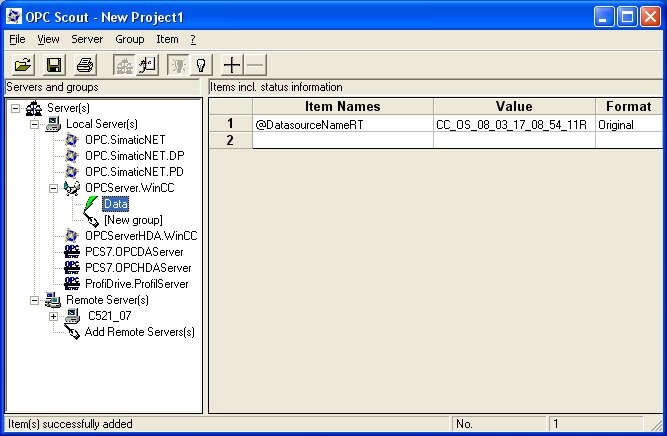Click the Local Server(s) computer icon

click(x=53, y=124)
